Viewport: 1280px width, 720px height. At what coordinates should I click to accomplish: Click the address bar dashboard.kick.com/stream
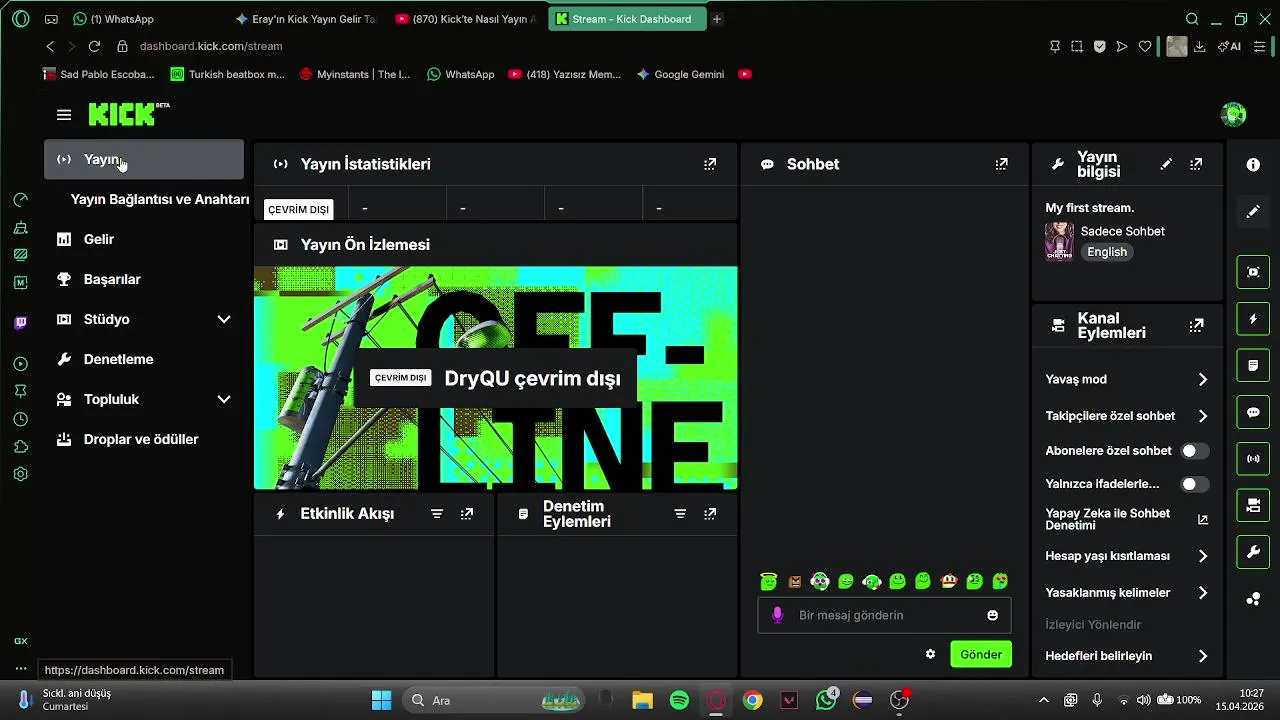pyautogui.click(x=211, y=46)
